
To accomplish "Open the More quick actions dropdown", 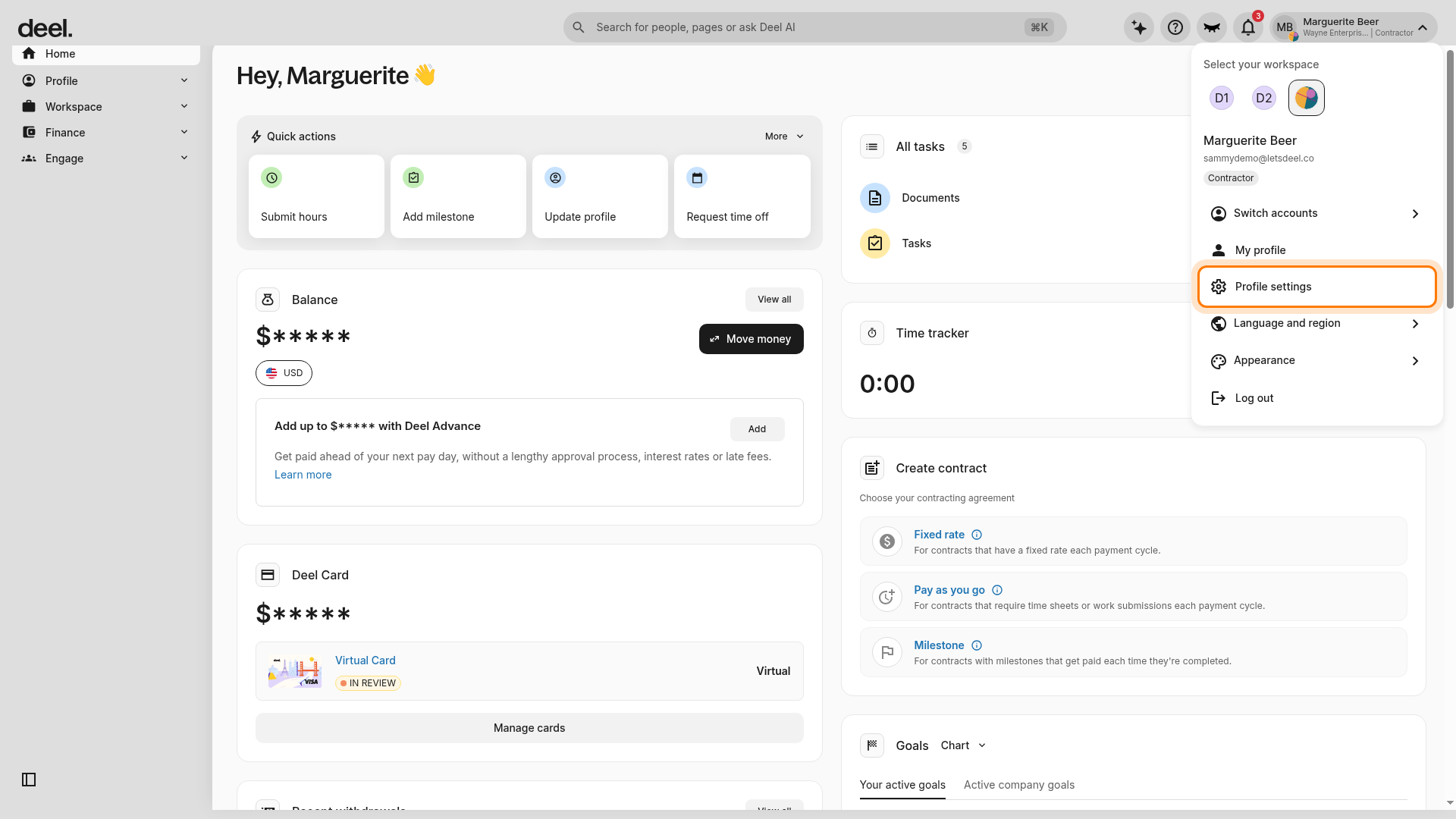I will click(x=784, y=136).
